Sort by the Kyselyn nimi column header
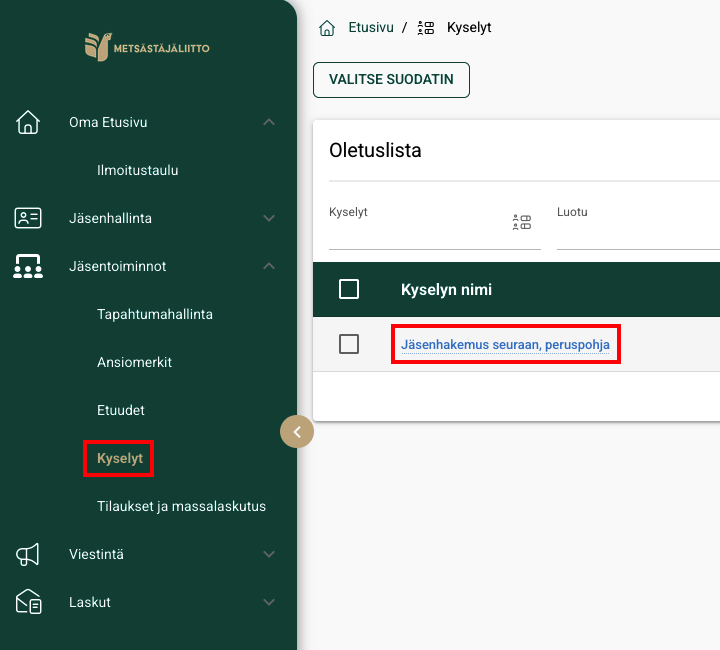Image resolution: width=720 pixels, height=650 pixels. click(446, 290)
